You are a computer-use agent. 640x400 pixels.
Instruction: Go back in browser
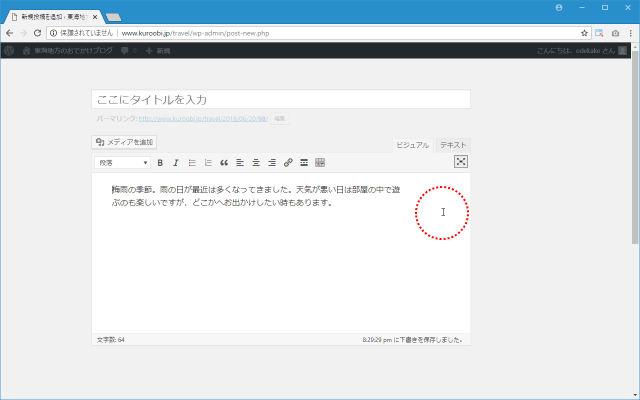pyautogui.click(x=9, y=33)
